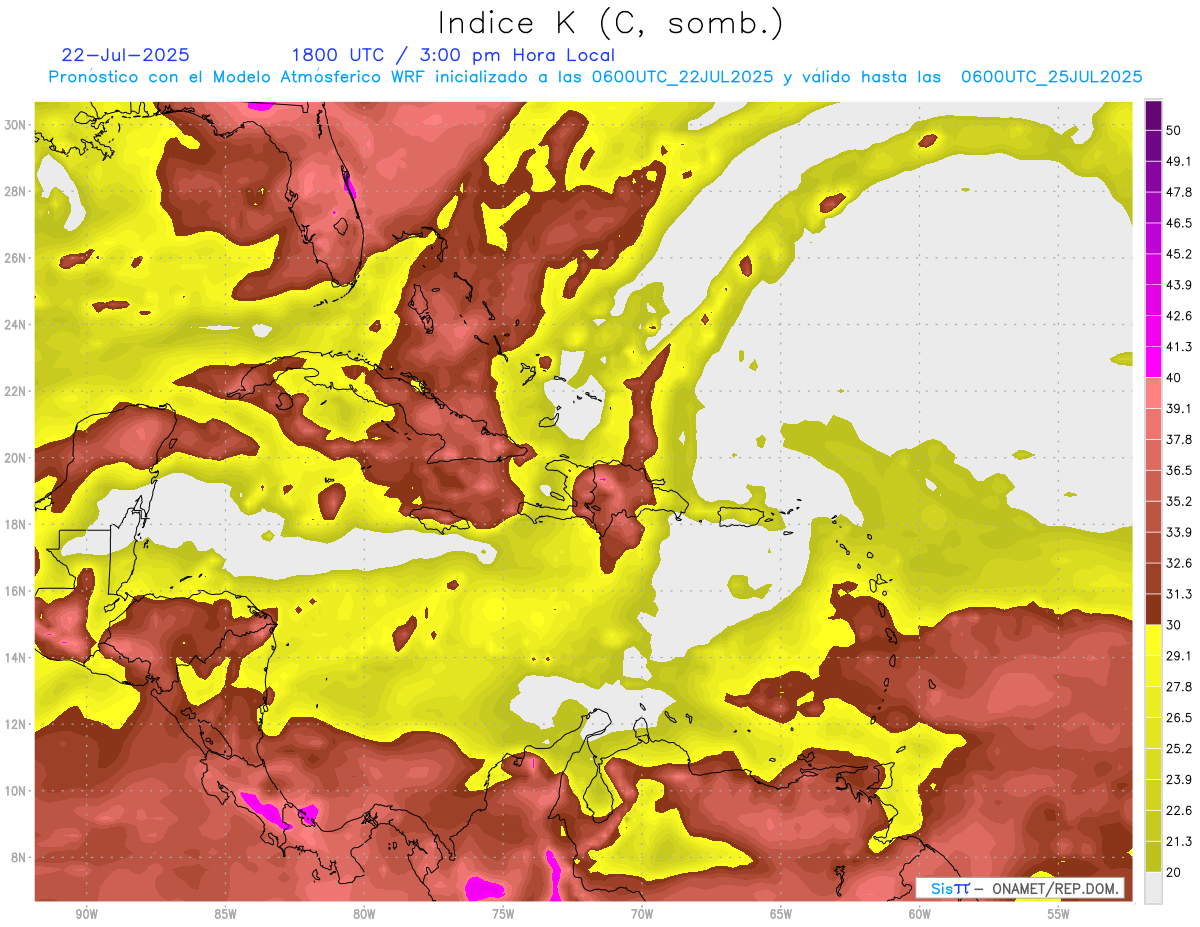Click the "12N" latitude label
The image size is (1200, 927).
coord(16,724)
